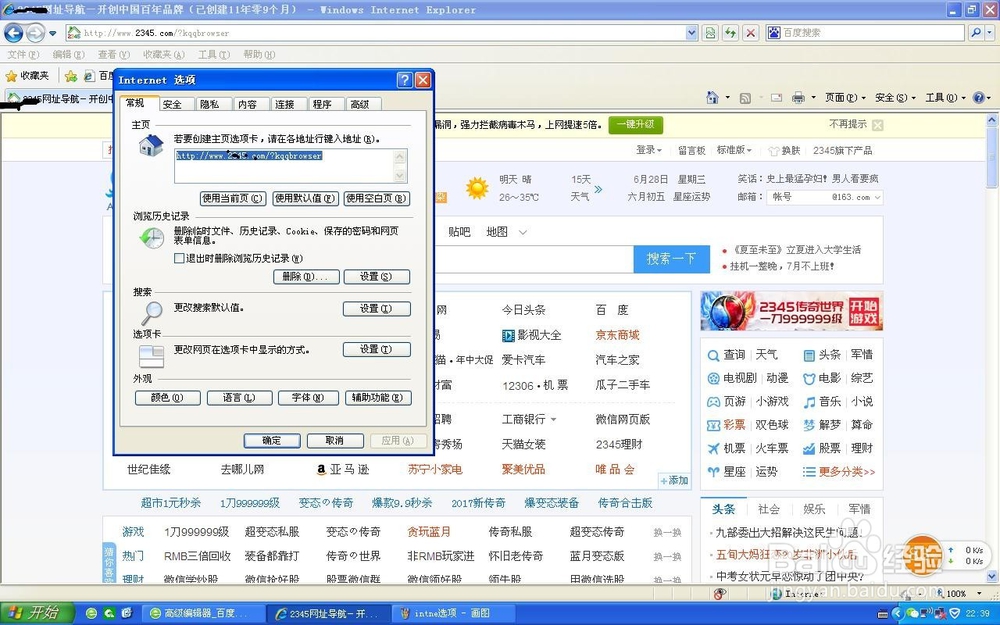1000x625 pixels.
Task: Click the Refresh icon beside address bar
Action: (x=730, y=33)
